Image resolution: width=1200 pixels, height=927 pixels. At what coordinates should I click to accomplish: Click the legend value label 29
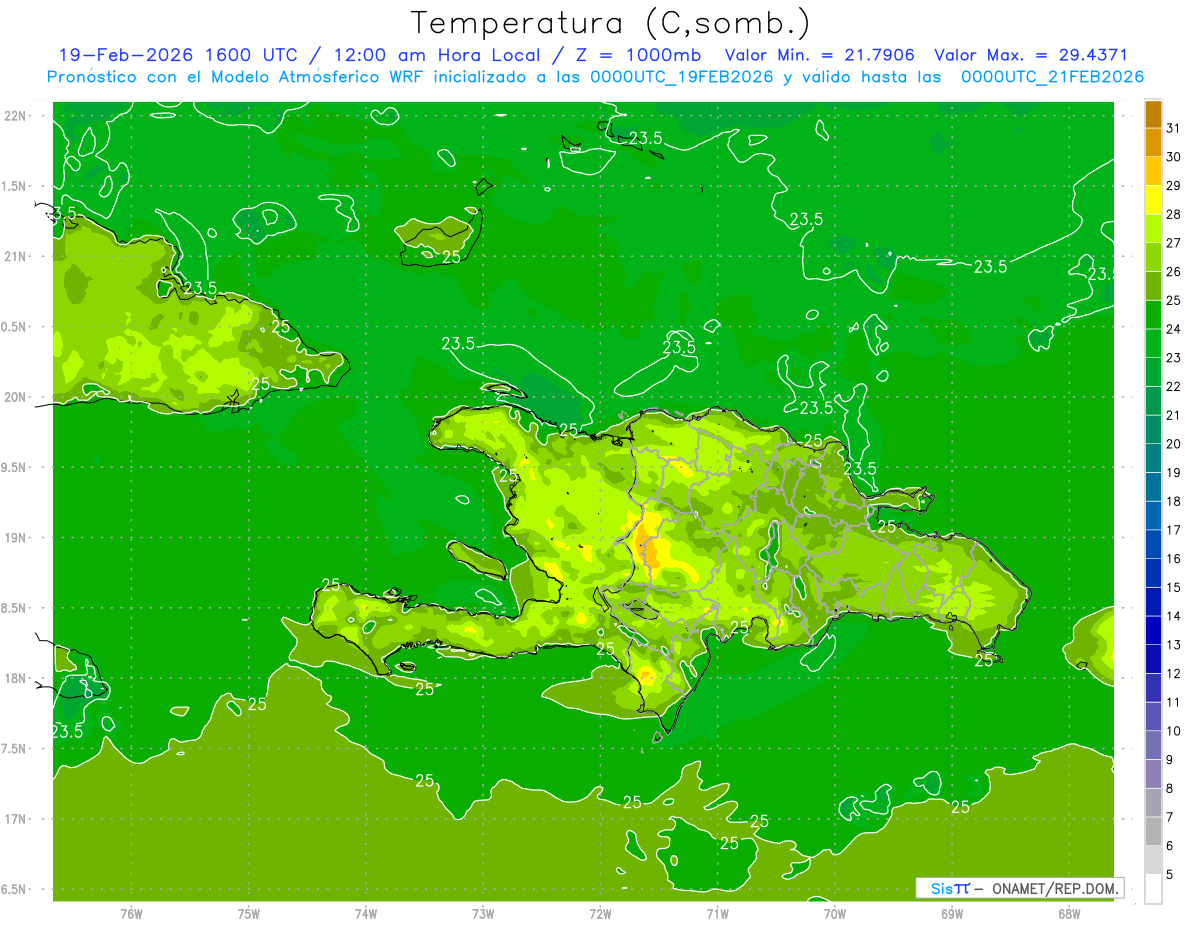coord(1173,185)
